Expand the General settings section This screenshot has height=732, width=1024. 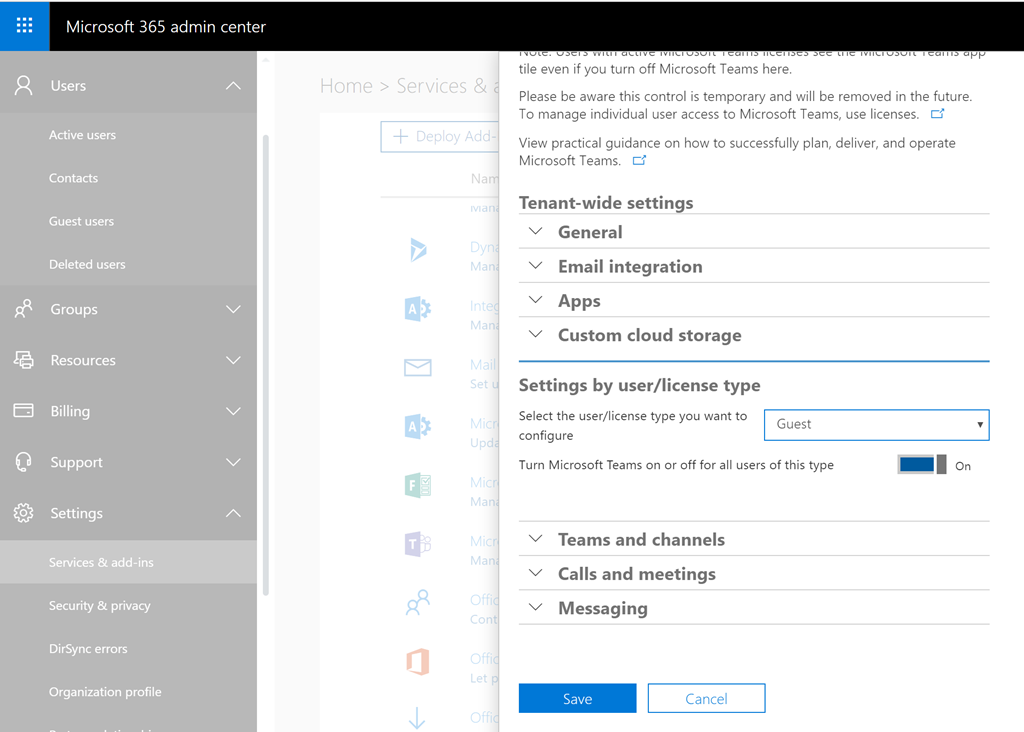590,232
